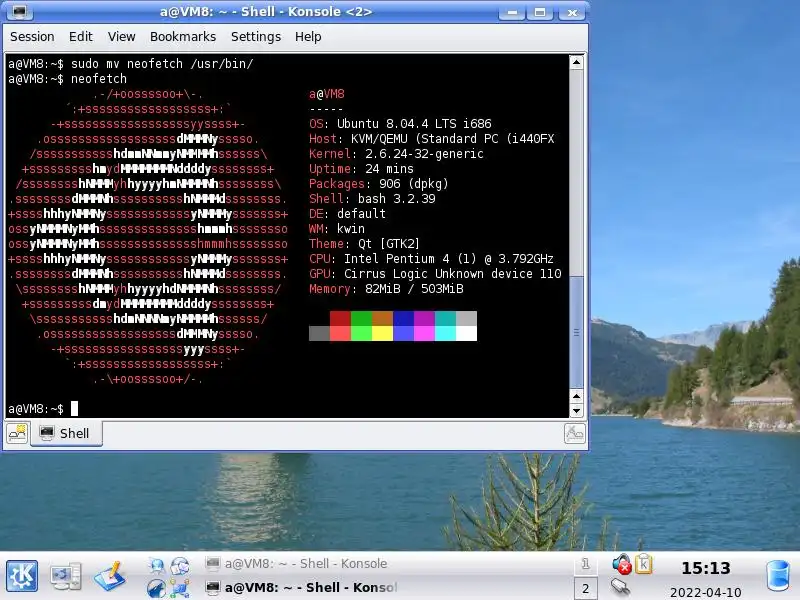The height and width of the screenshot is (600, 800).
Task: Click the white color block
Action: (x=466, y=333)
